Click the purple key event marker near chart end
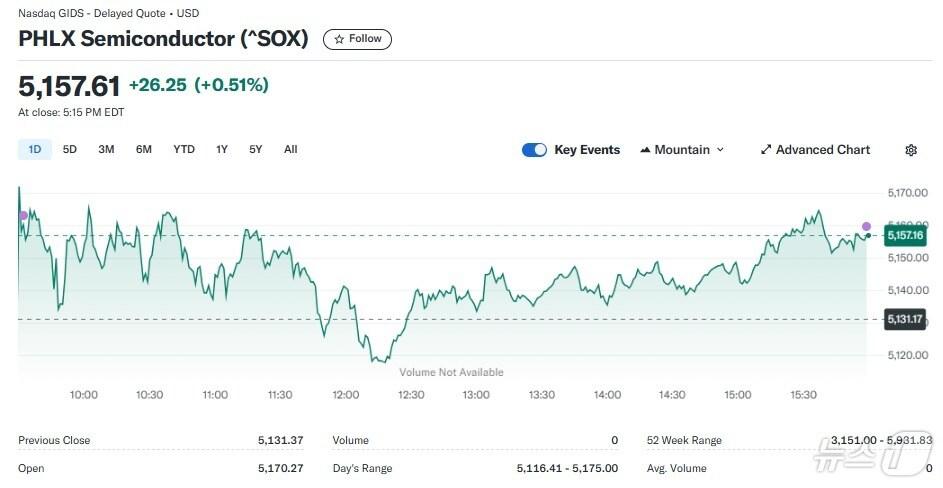 coord(866,226)
